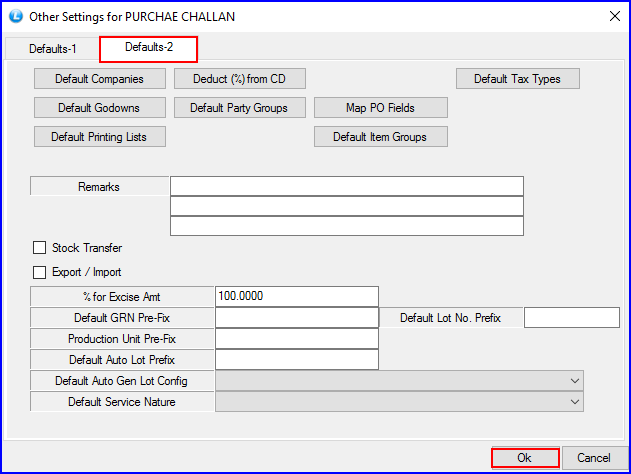Click the Default Service Nature label
Viewport: 631px width, 474px height.
[x=122, y=402]
